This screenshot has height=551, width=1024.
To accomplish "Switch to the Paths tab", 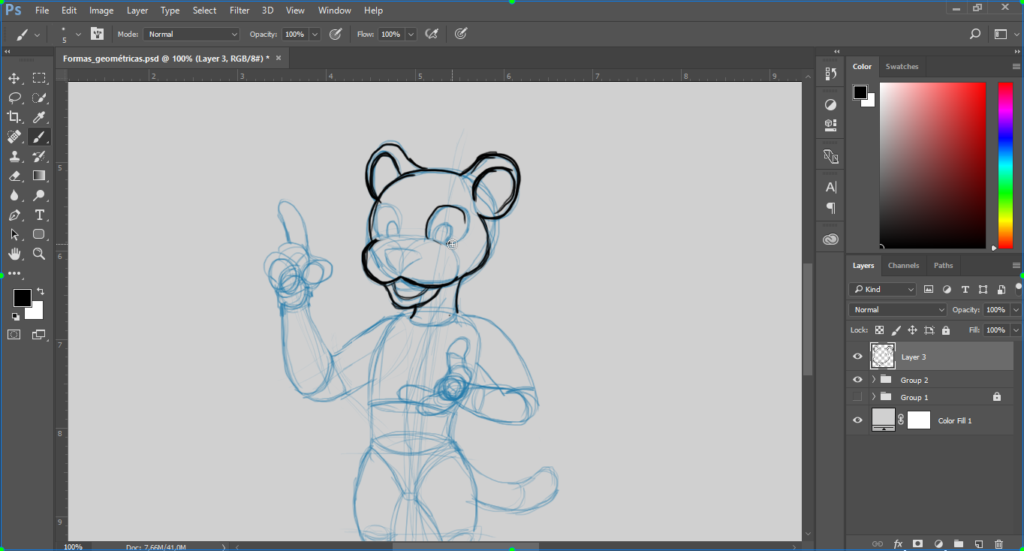I will (x=943, y=266).
